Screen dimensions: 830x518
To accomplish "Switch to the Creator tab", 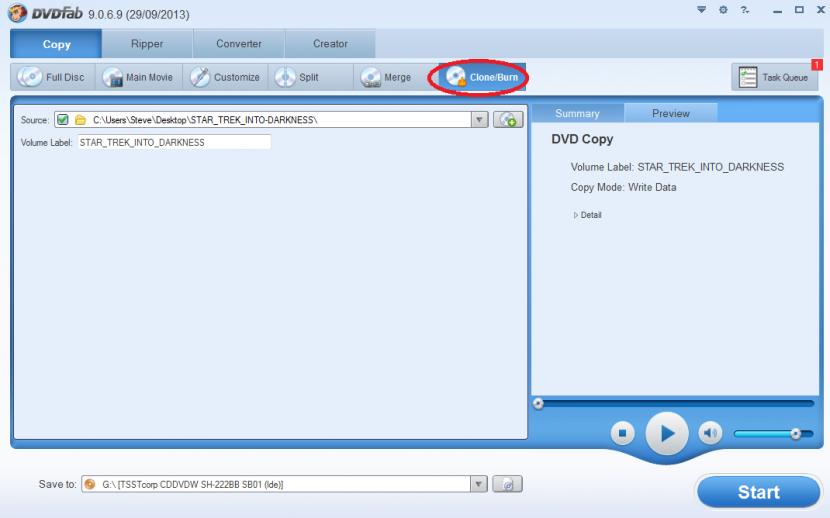I will tap(330, 44).
